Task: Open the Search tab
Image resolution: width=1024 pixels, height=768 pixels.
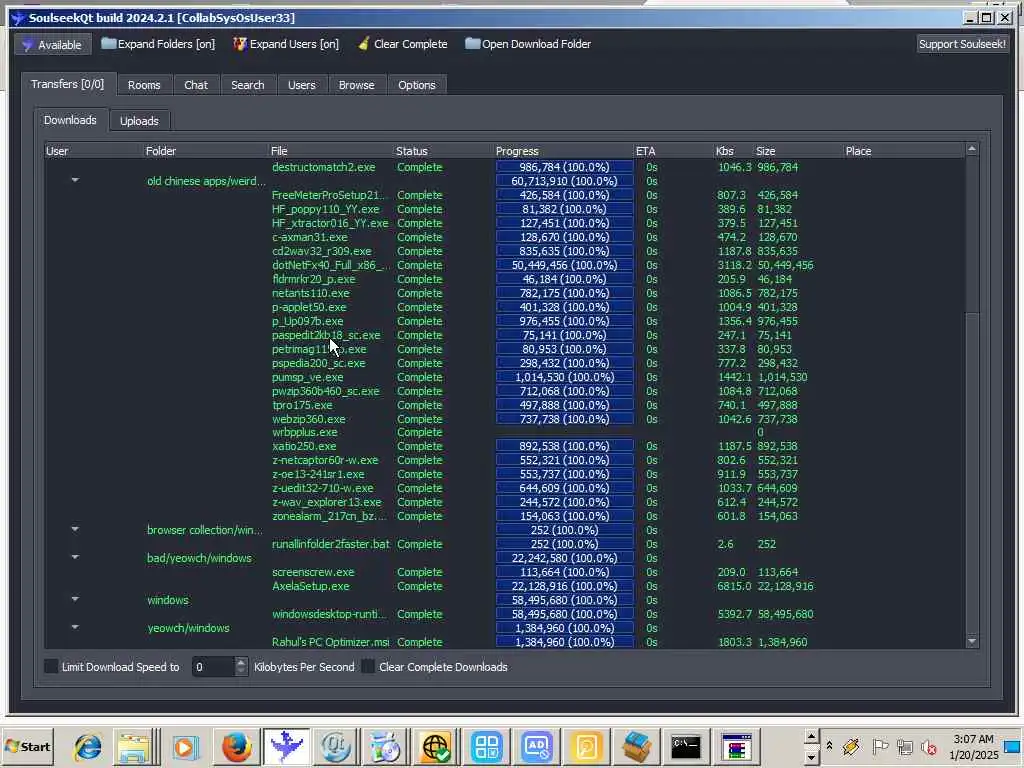Action: (x=248, y=85)
